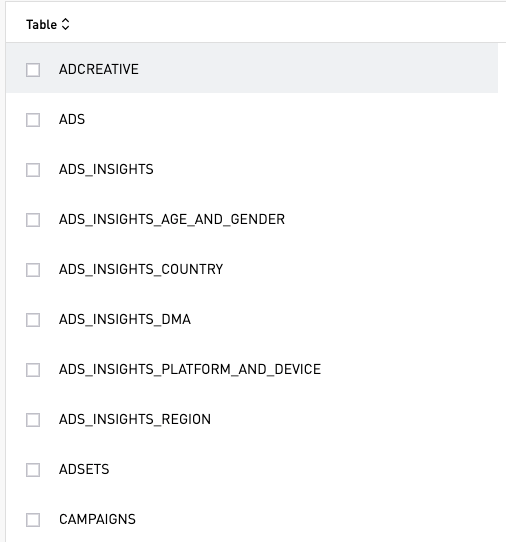
Task: Toggle the ADS_INSIGHTS_DMA checkbox
Action: tap(33, 320)
